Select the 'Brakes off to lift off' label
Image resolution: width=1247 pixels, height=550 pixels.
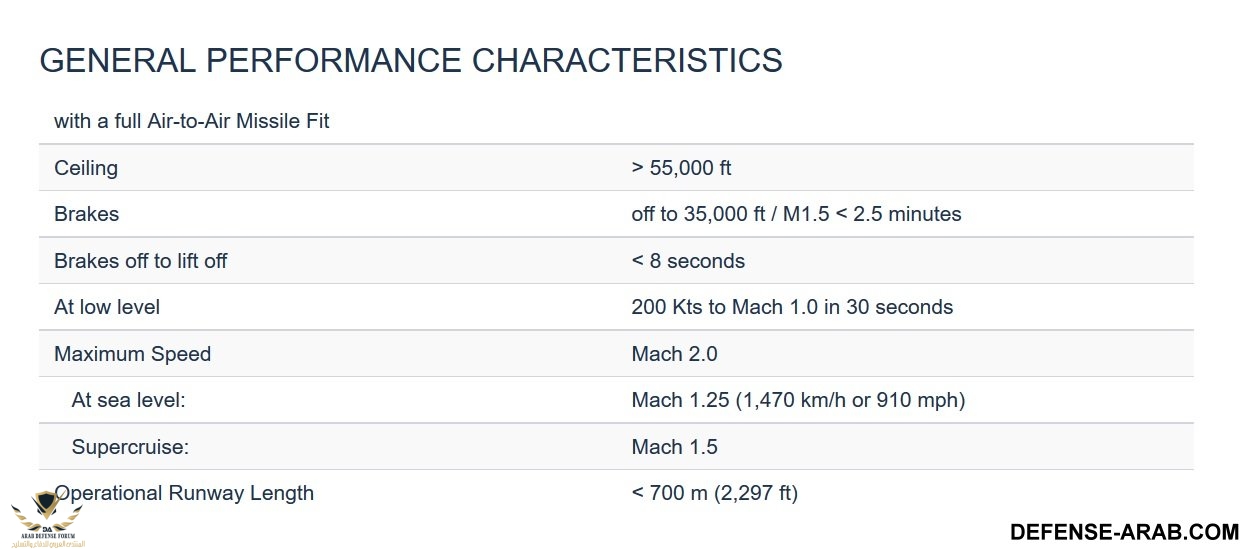(140, 261)
